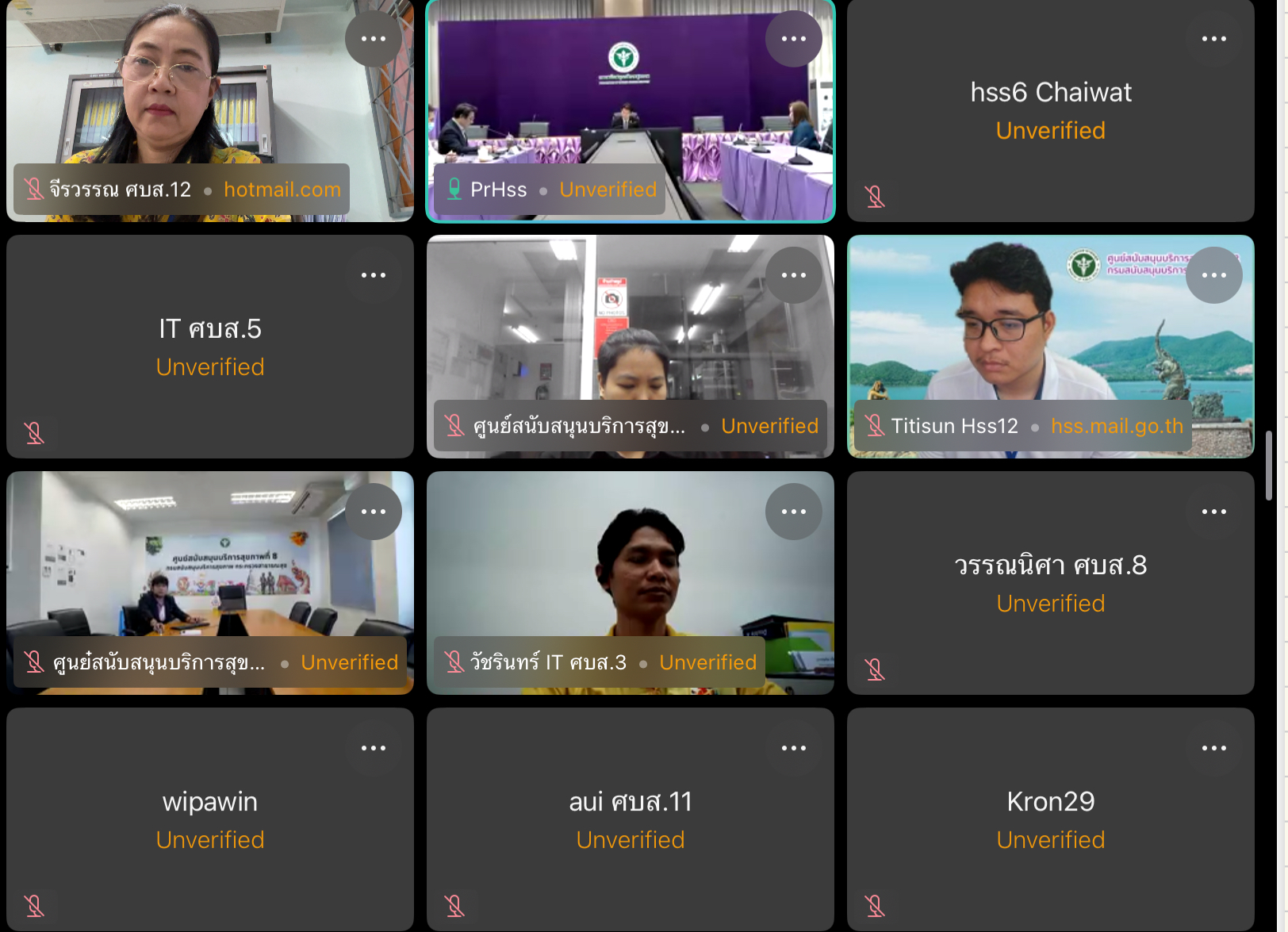Click hss.mail.go.th label on Titisun tile
Viewport: 1288px width, 932px height.
(1117, 426)
